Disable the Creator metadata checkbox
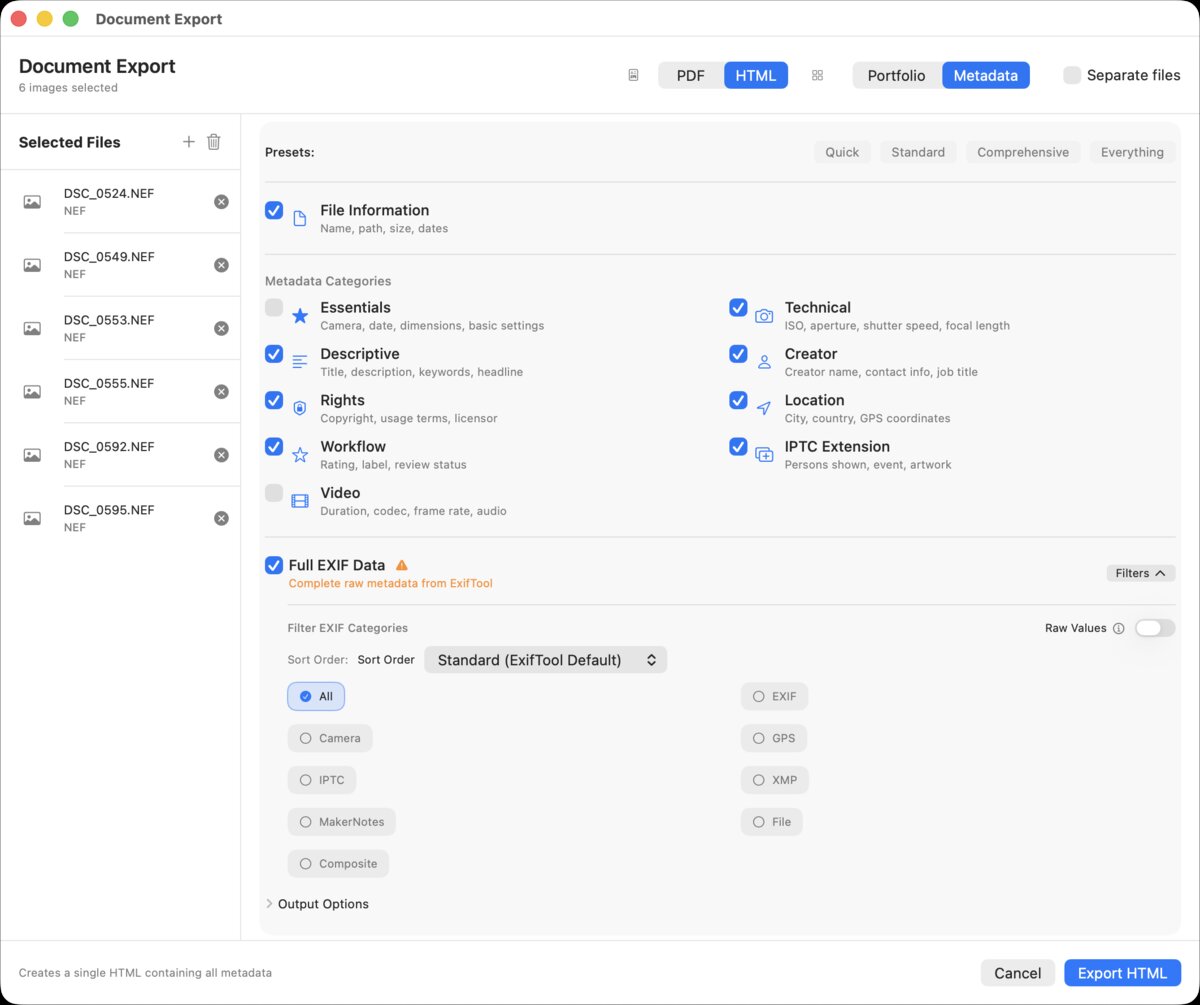1200x1005 pixels. click(x=738, y=354)
